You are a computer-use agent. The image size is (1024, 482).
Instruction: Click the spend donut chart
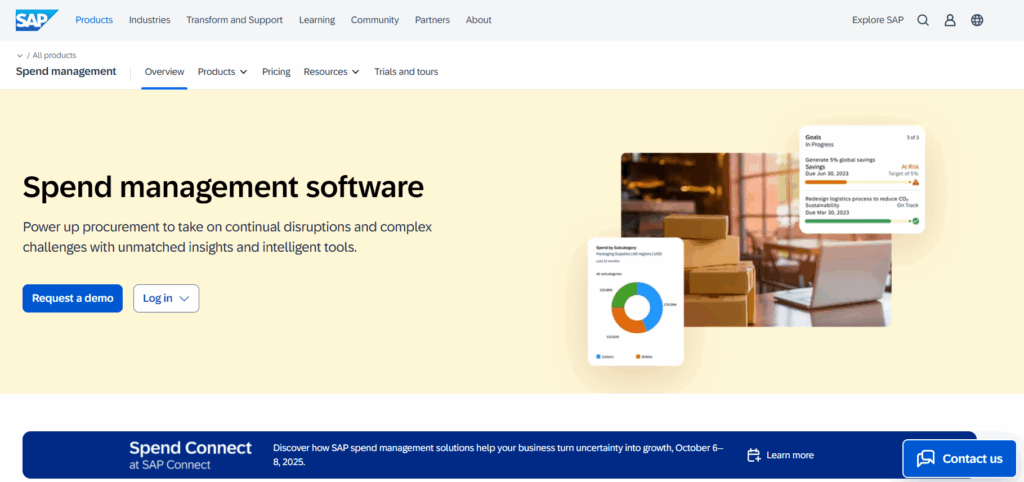637,307
